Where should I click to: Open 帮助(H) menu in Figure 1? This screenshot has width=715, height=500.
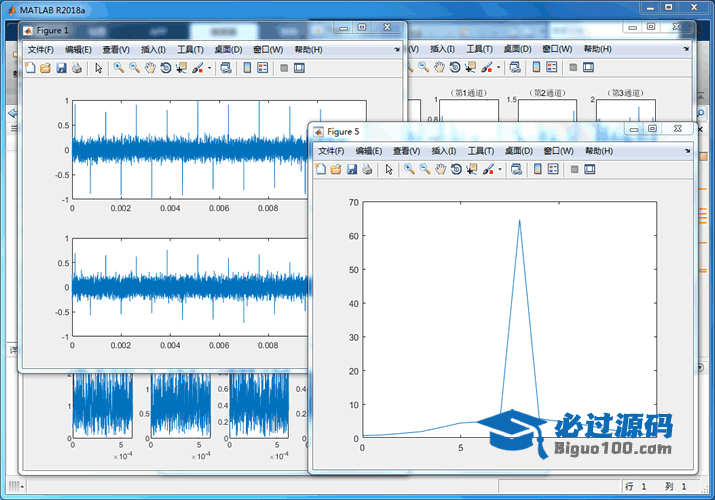(308, 50)
